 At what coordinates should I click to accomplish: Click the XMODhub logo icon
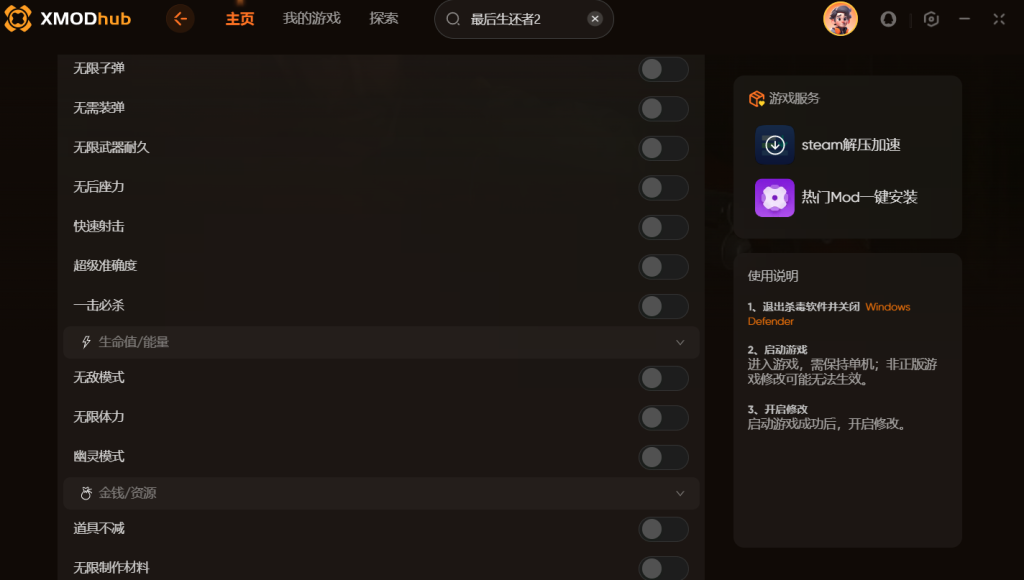click(18, 18)
